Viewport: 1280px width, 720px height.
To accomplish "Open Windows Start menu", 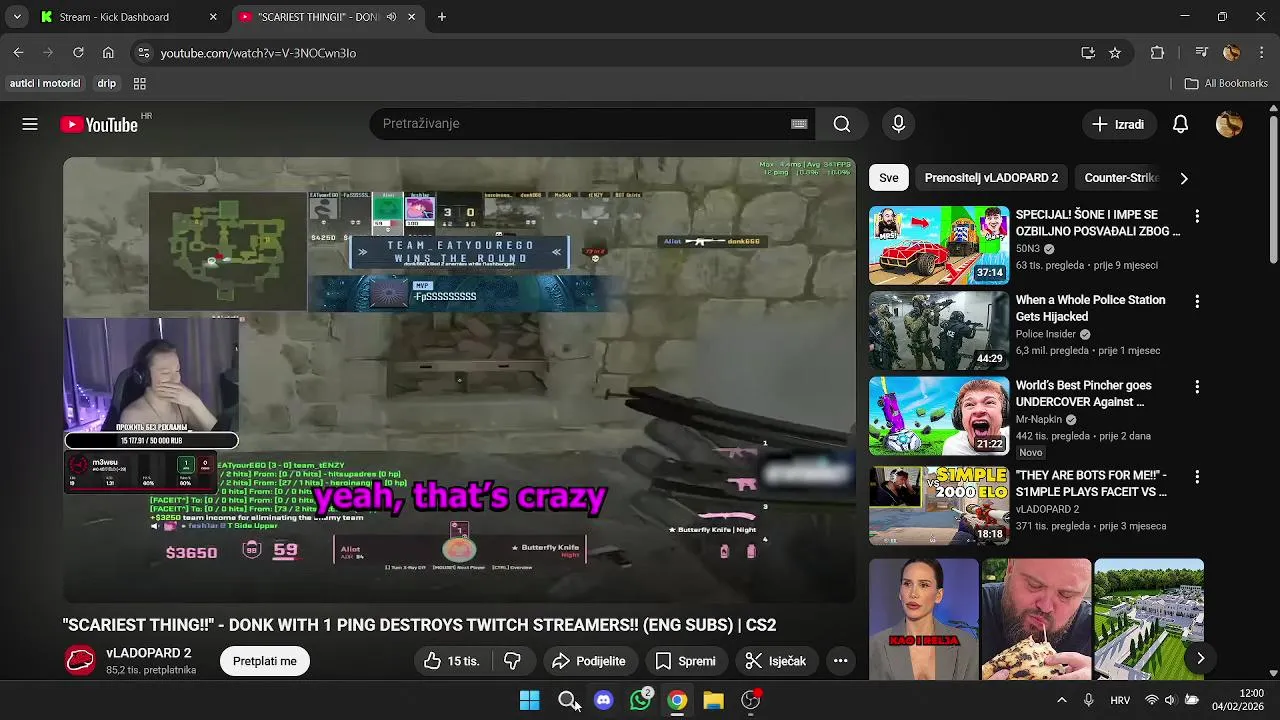I will (529, 700).
